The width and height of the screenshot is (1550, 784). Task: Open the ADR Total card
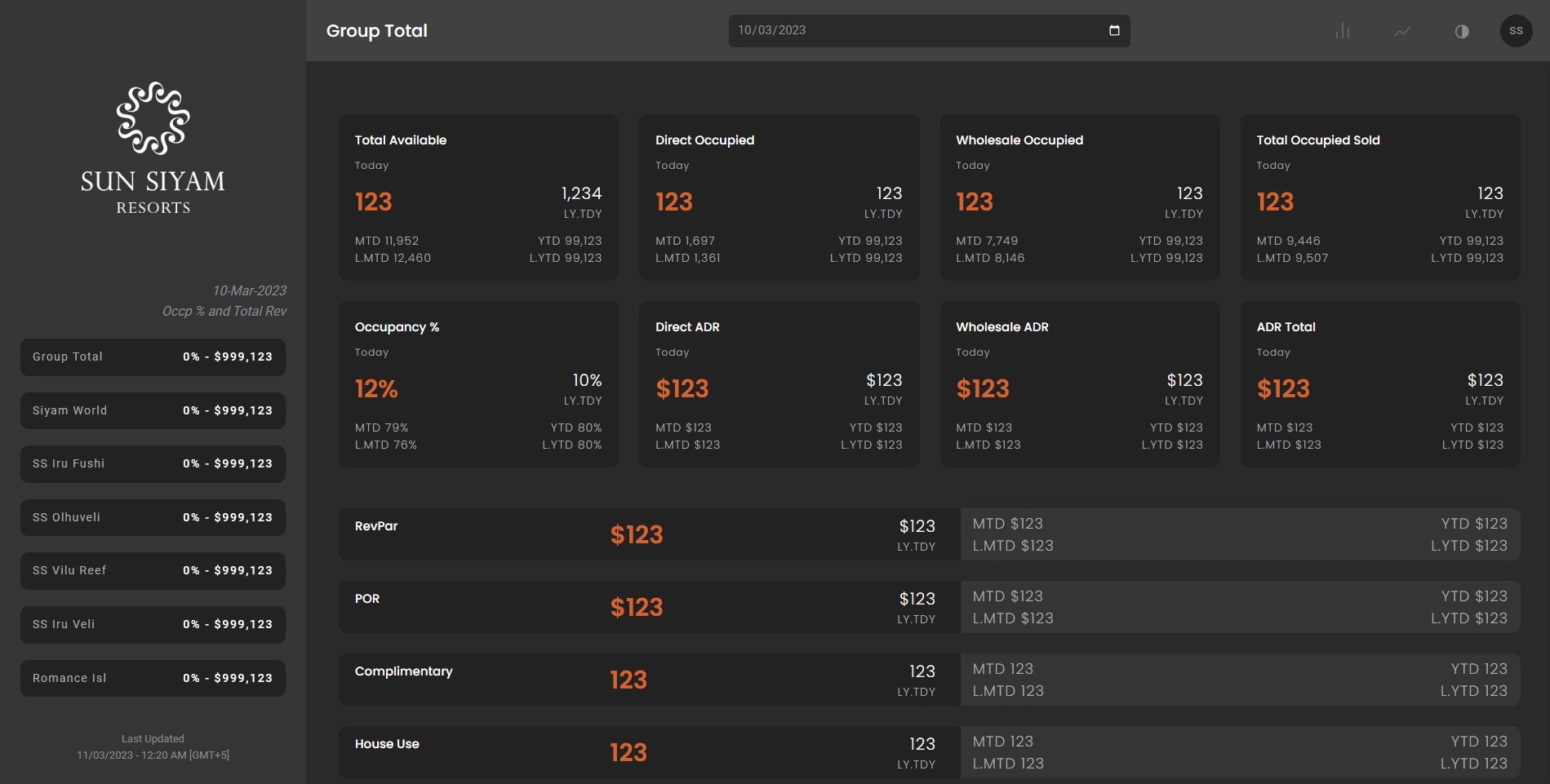[x=1380, y=384]
